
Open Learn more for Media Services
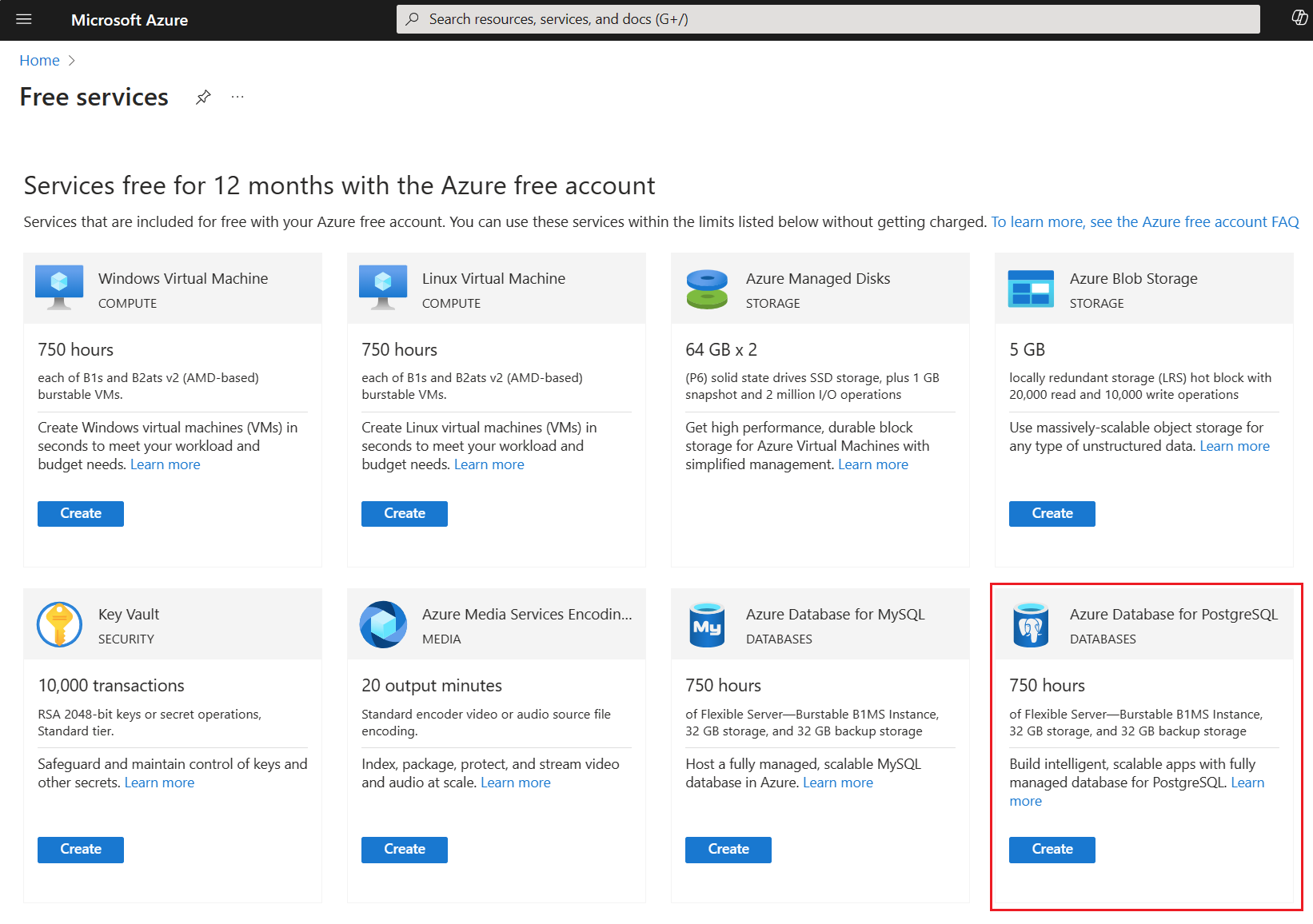[x=516, y=783]
